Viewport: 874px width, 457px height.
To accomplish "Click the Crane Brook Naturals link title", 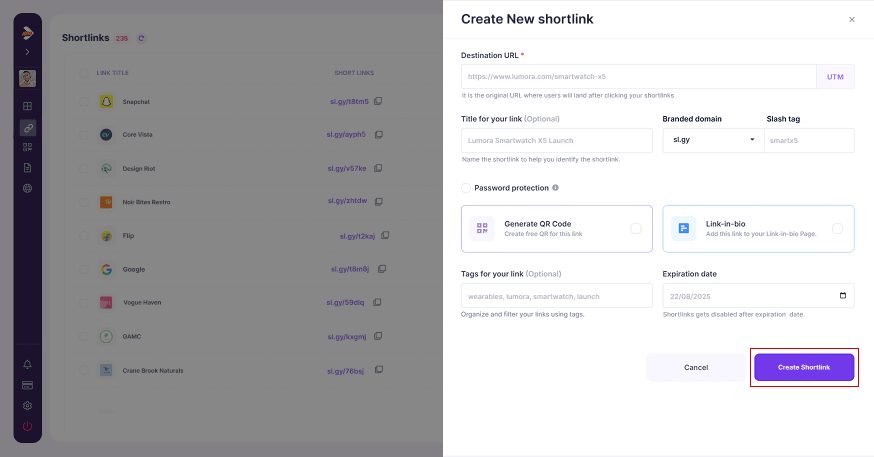I will coord(153,371).
